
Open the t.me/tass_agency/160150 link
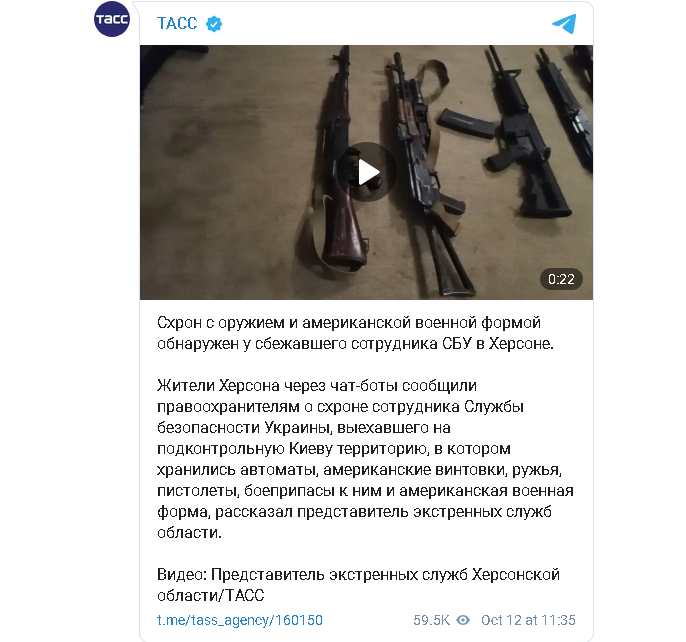click(x=240, y=620)
